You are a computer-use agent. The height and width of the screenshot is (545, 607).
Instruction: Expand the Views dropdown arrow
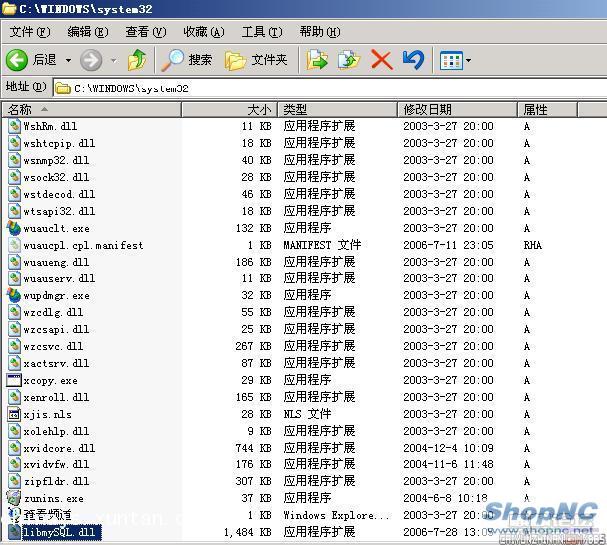(x=468, y=60)
